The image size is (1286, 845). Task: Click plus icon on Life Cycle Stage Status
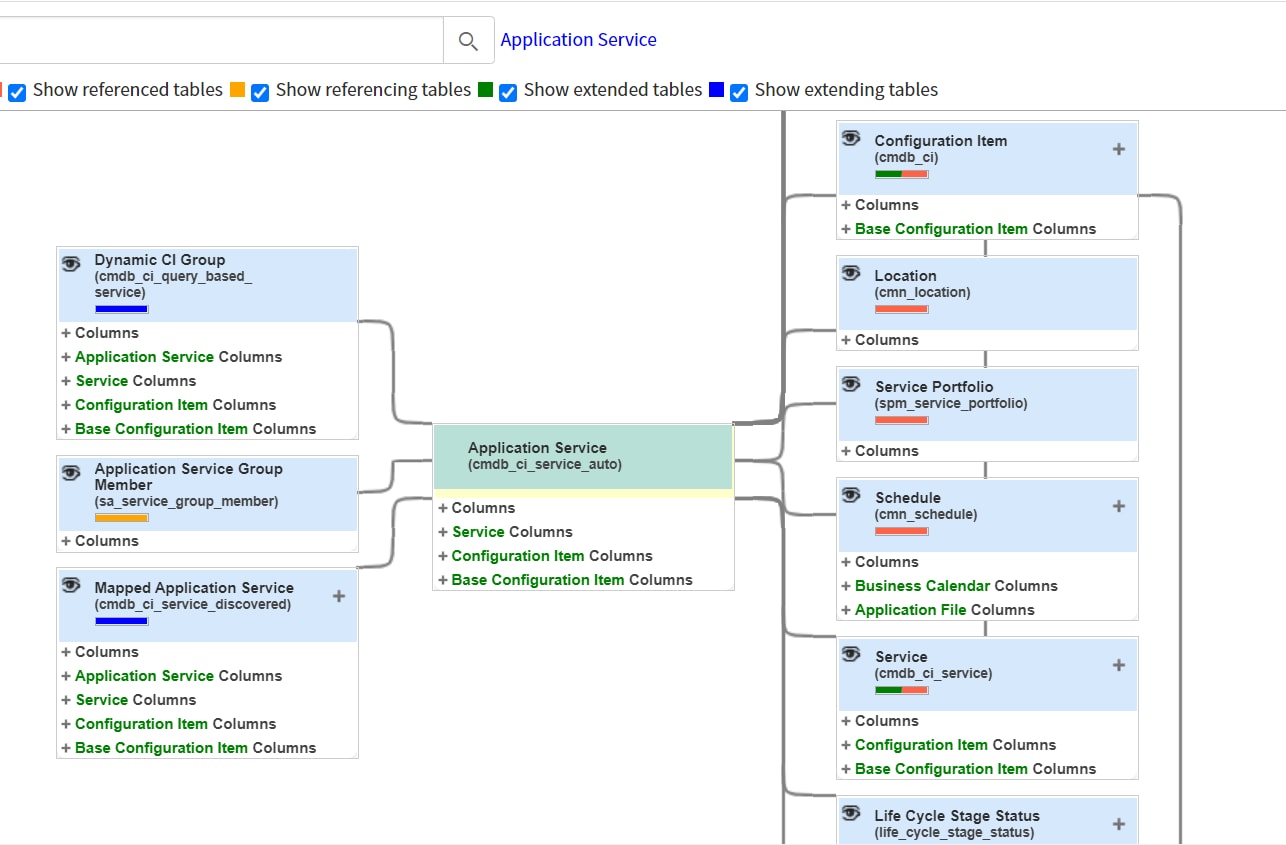tap(1118, 824)
